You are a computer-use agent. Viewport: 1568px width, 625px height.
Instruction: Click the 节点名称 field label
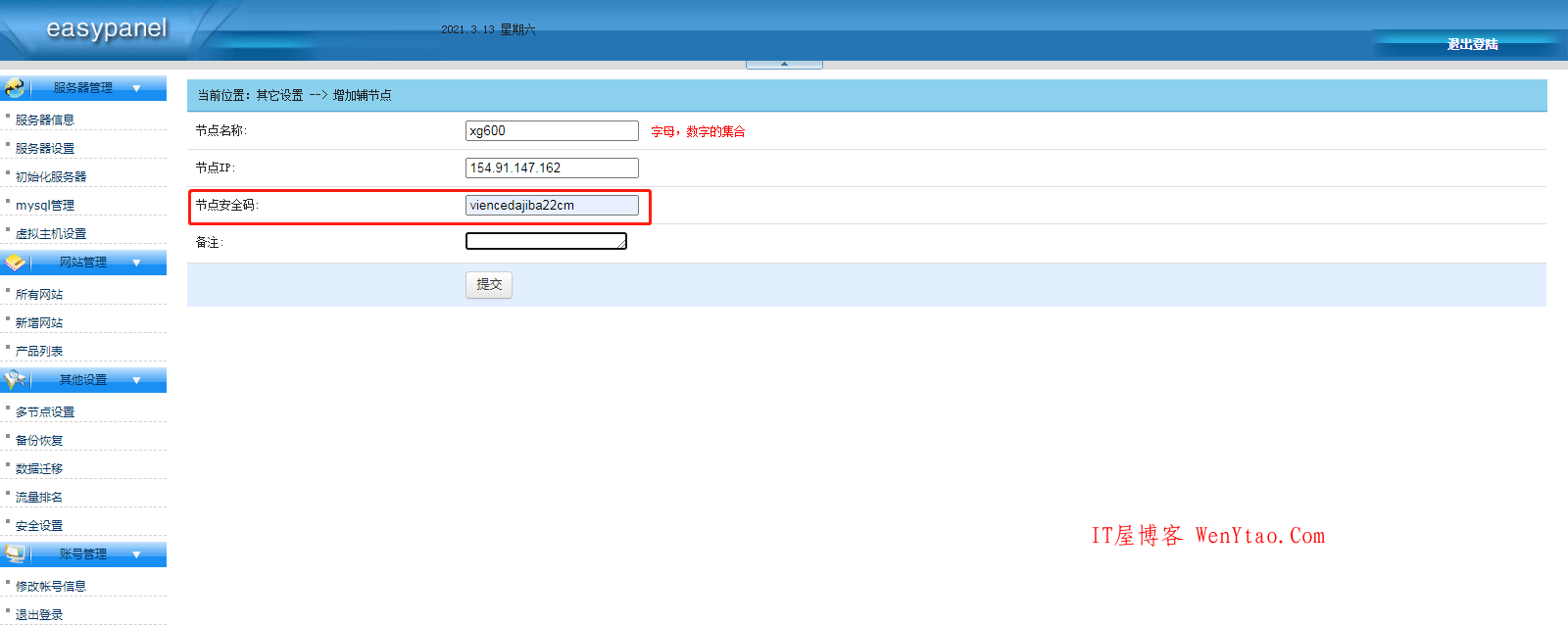click(x=221, y=130)
